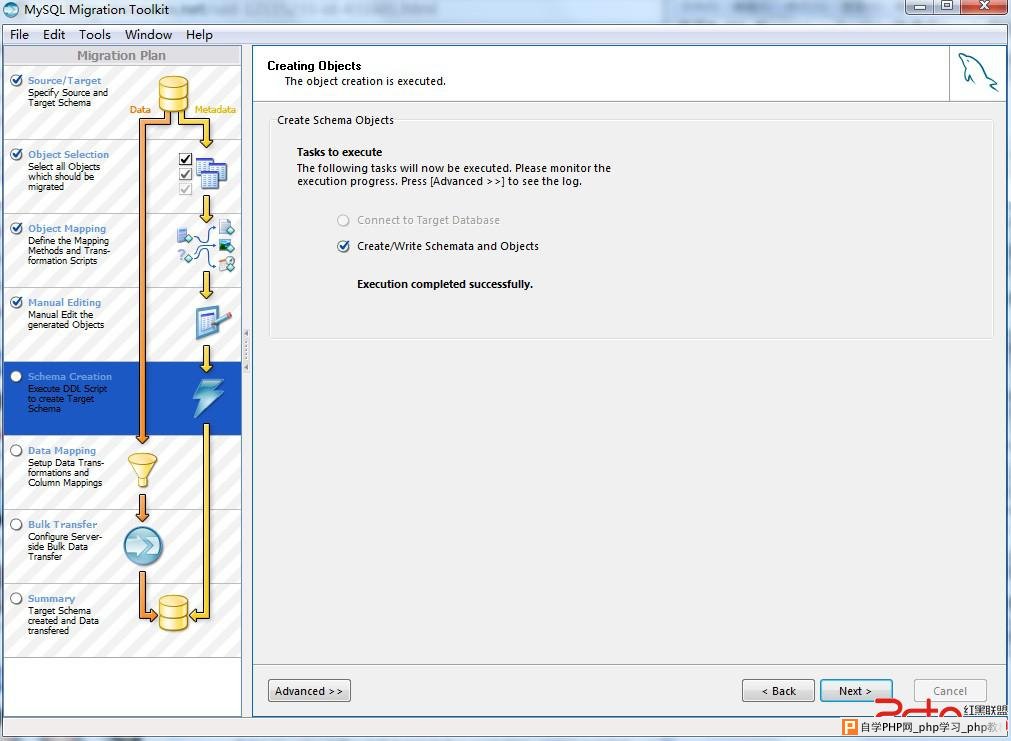Click the Cancel button
The image size is (1011, 741).
[x=950, y=691]
